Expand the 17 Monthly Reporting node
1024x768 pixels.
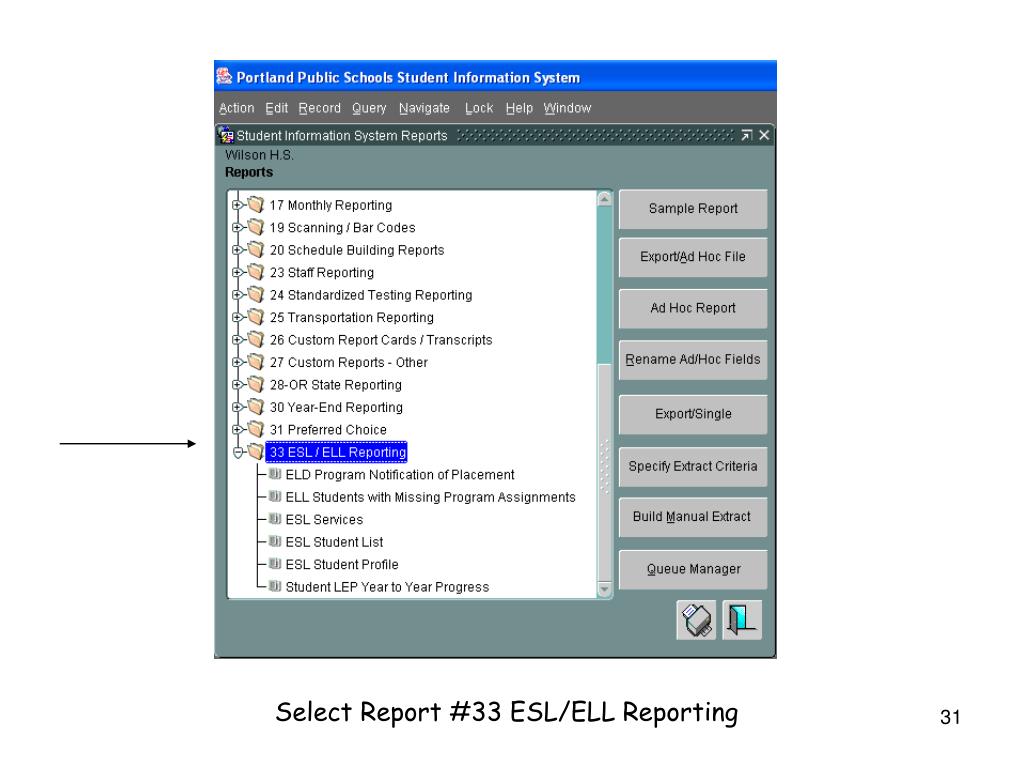click(237, 205)
